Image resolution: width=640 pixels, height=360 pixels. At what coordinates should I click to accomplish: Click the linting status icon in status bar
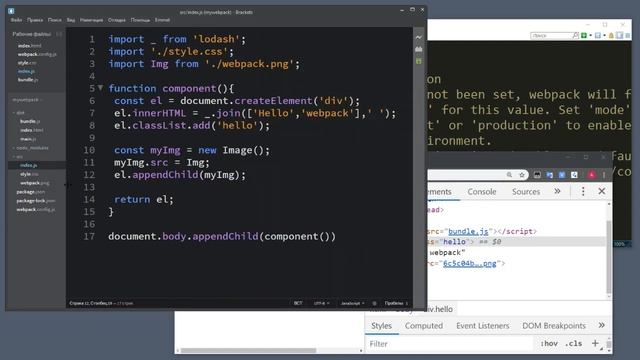point(374,303)
